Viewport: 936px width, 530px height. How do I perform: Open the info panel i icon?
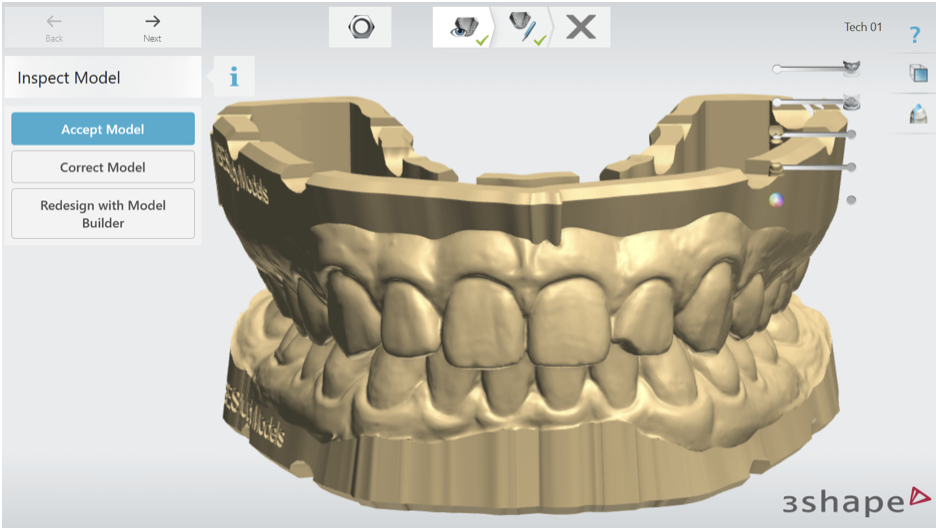point(234,77)
